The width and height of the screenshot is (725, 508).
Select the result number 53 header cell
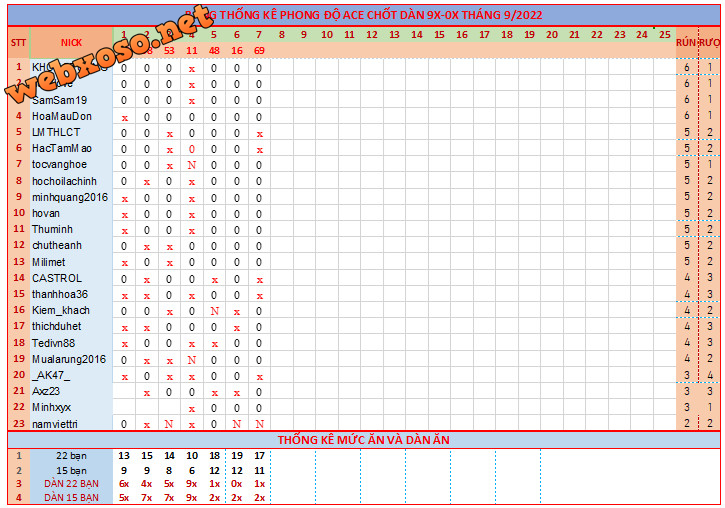pos(169,50)
